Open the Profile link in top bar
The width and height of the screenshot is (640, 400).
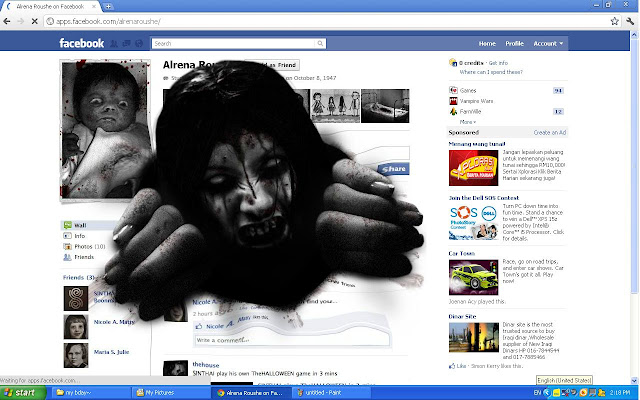click(x=514, y=43)
